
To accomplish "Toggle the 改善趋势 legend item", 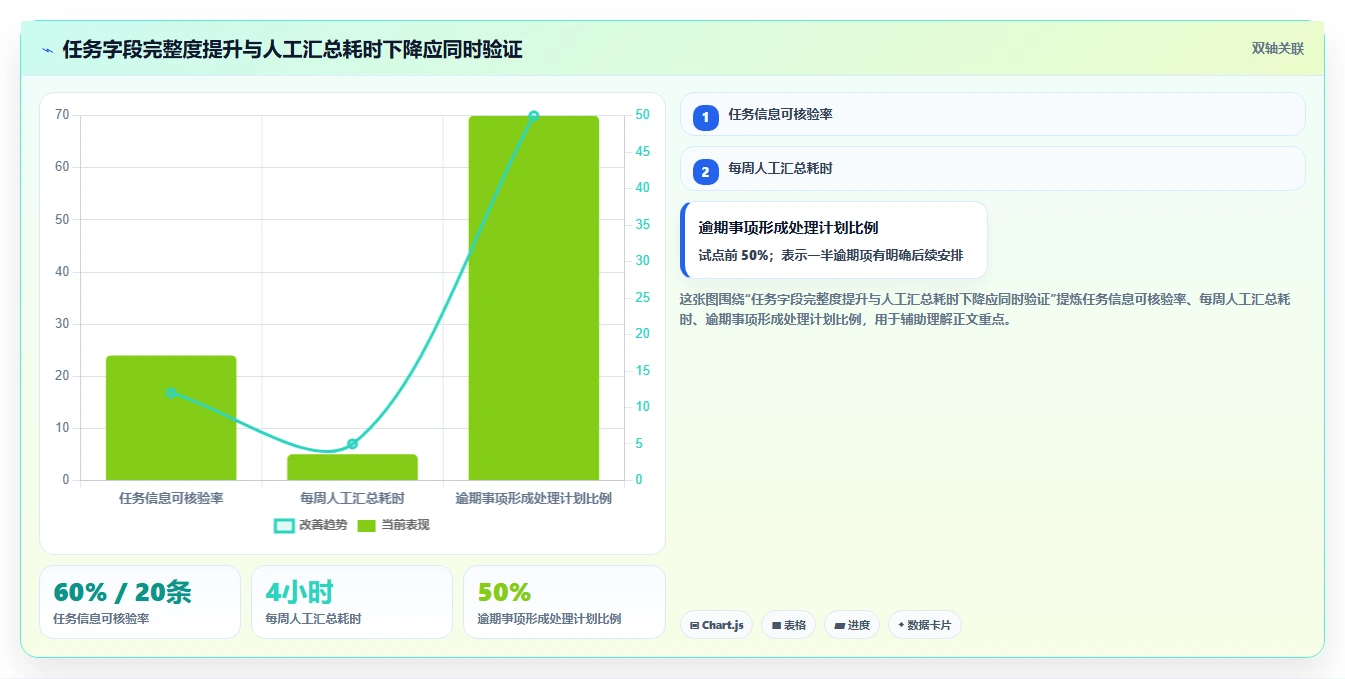I will click(x=310, y=525).
